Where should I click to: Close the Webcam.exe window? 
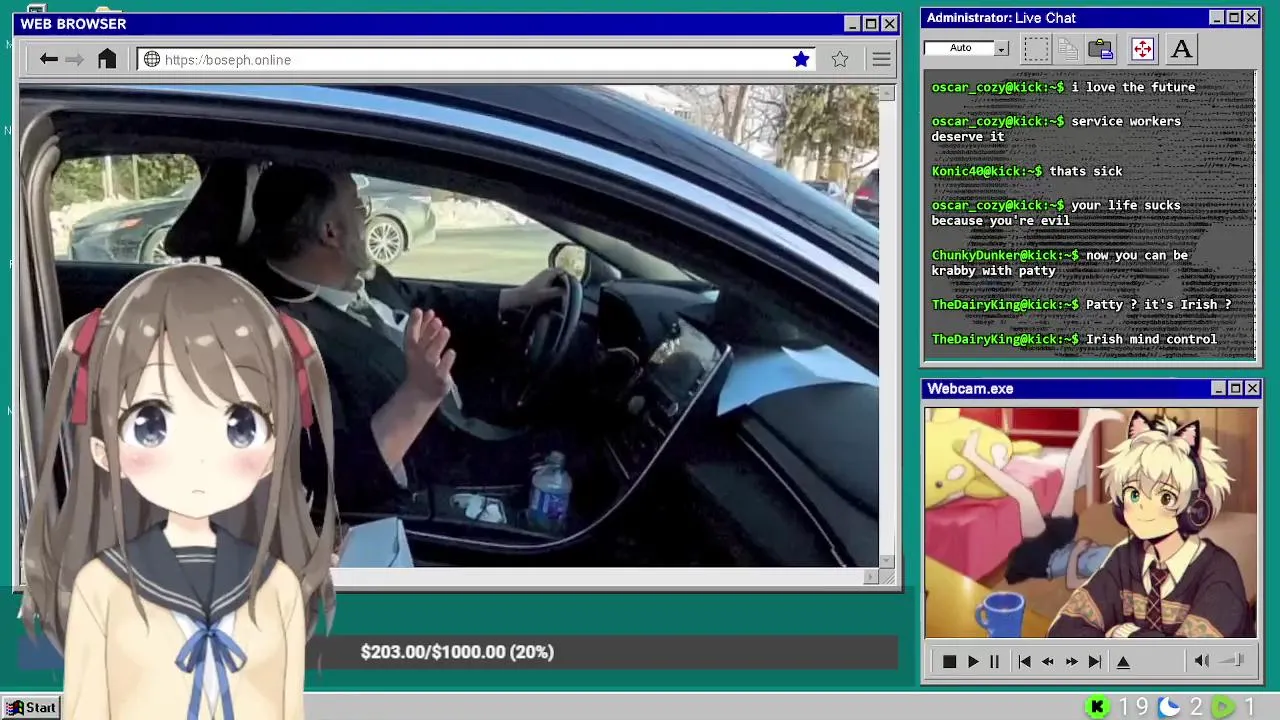(1253, 388)
